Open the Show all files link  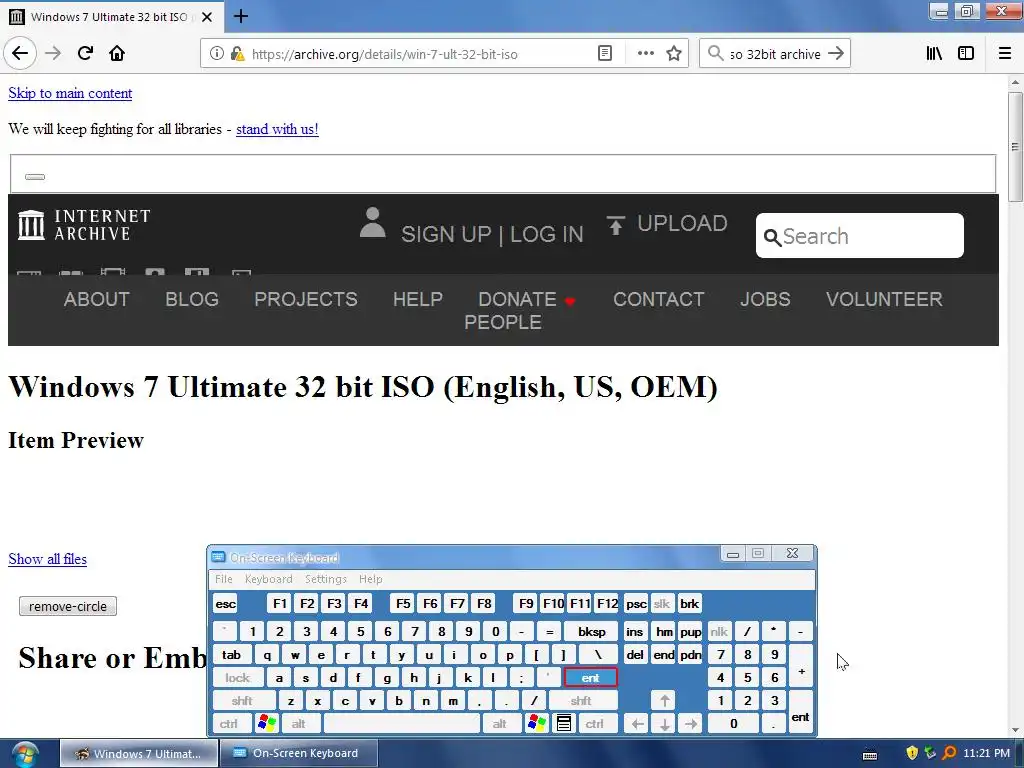tap(47, 559)
